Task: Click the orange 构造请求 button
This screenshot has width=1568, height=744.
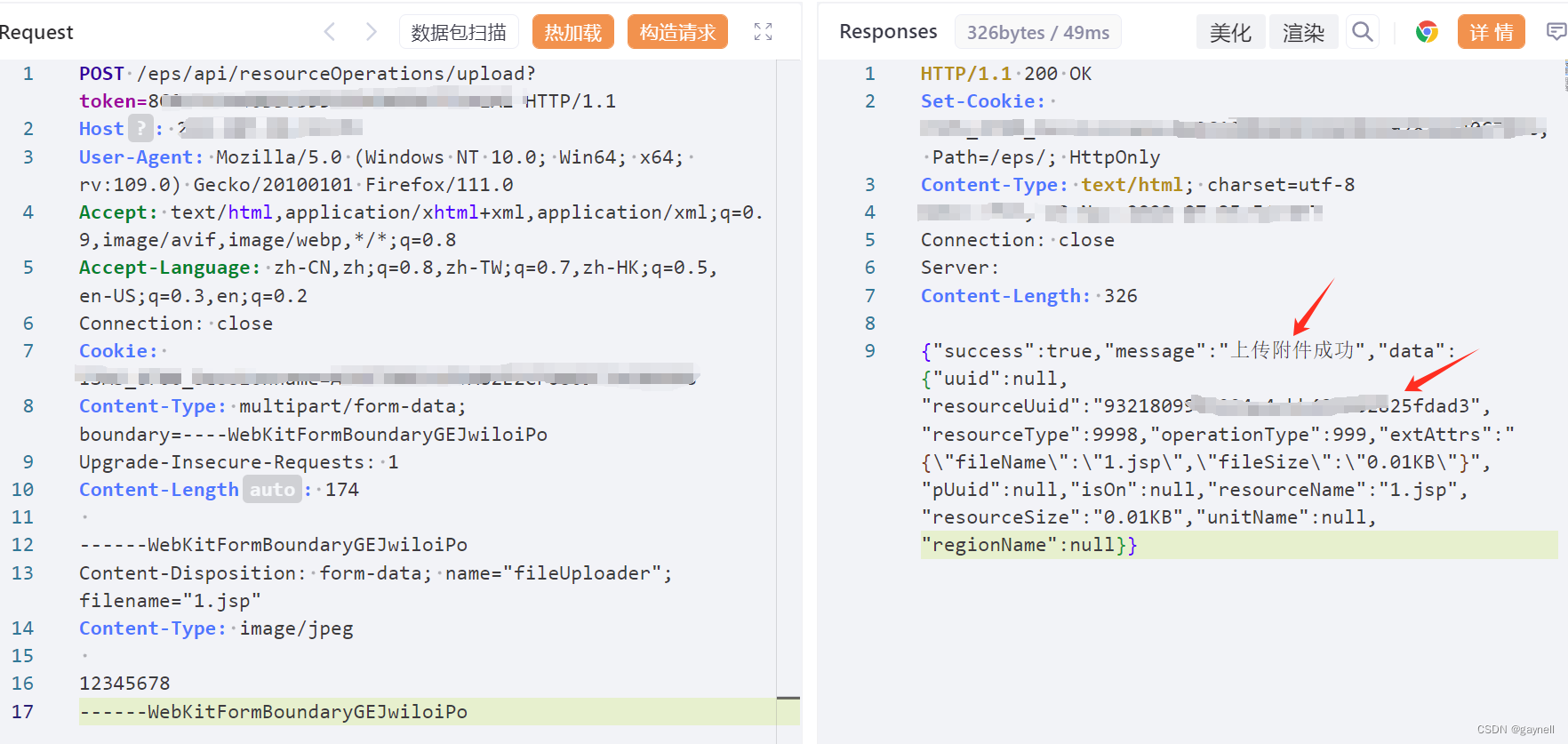Action: point(677,32)
